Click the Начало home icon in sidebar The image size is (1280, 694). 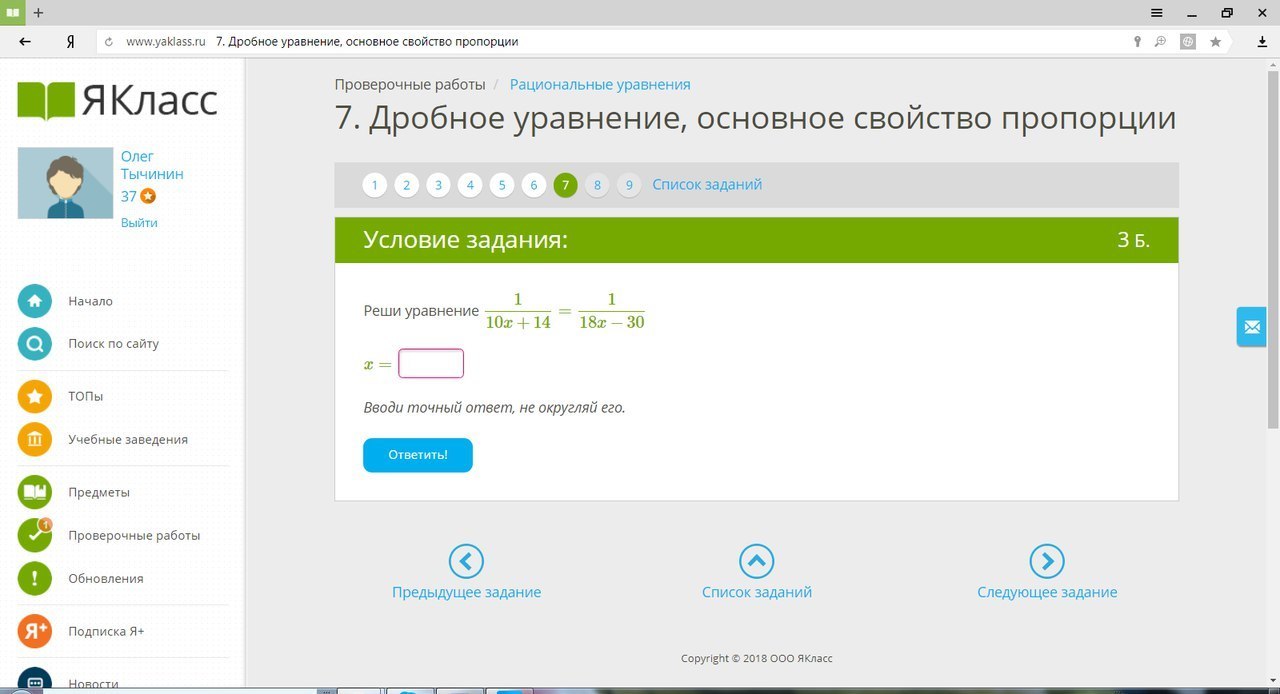coord(35,301)
